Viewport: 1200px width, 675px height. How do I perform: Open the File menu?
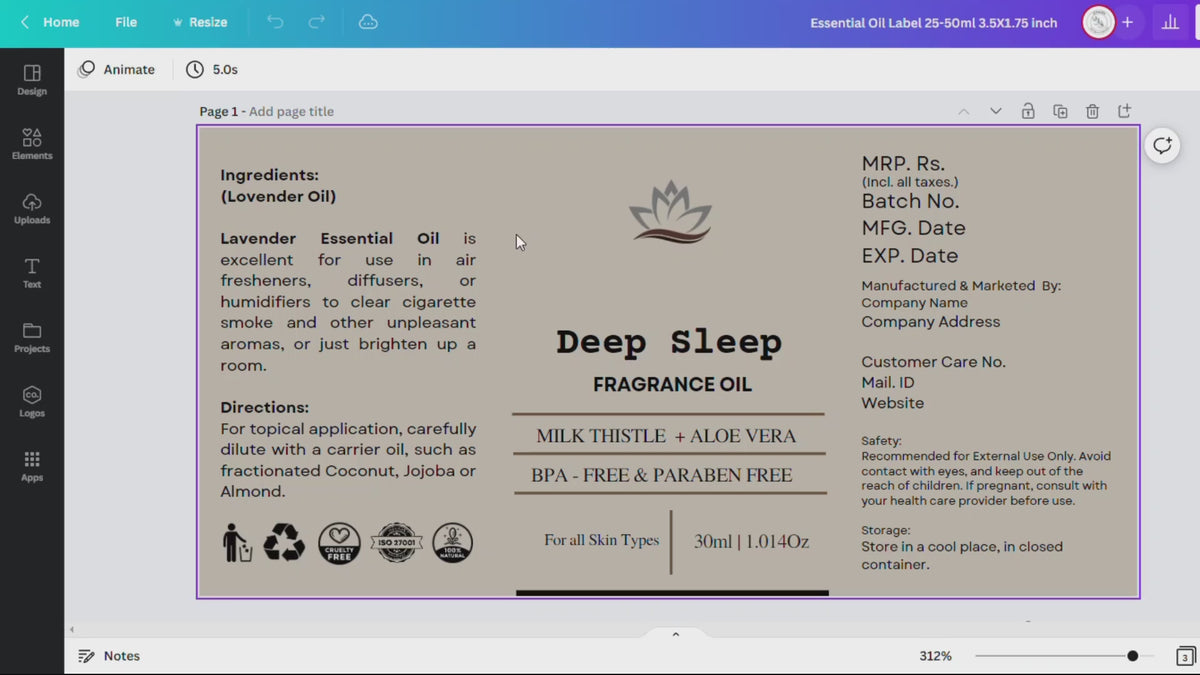tap(126, 22)
